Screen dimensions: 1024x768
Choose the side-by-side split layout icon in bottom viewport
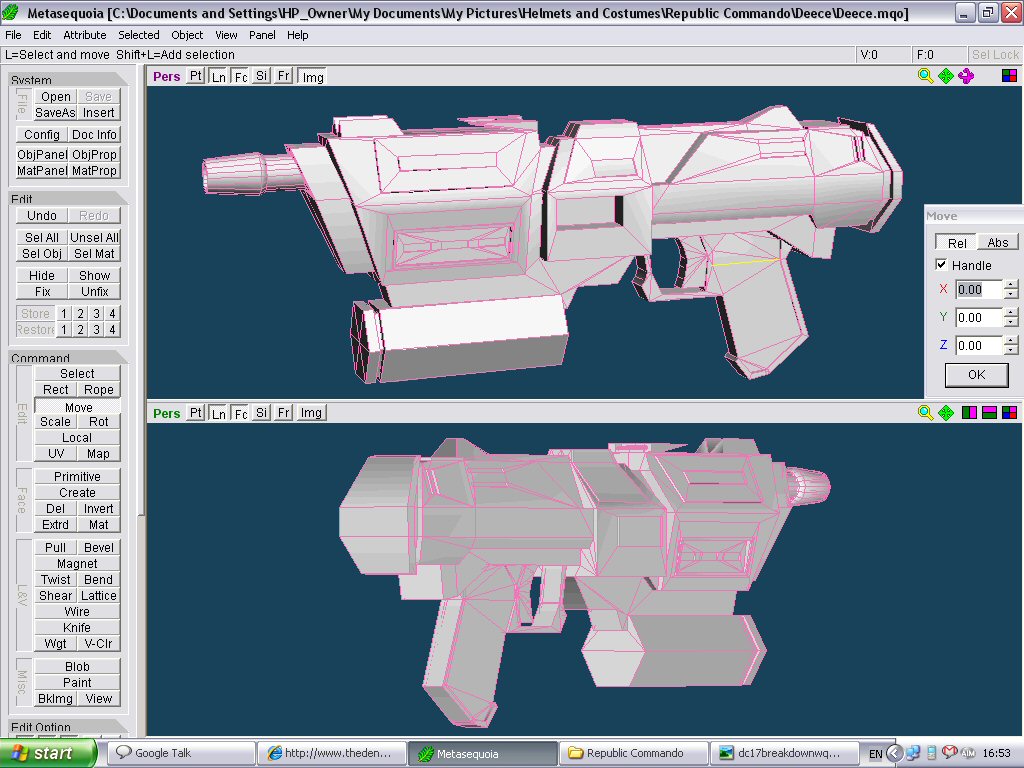pyautogui.click(x=969, y=413)
